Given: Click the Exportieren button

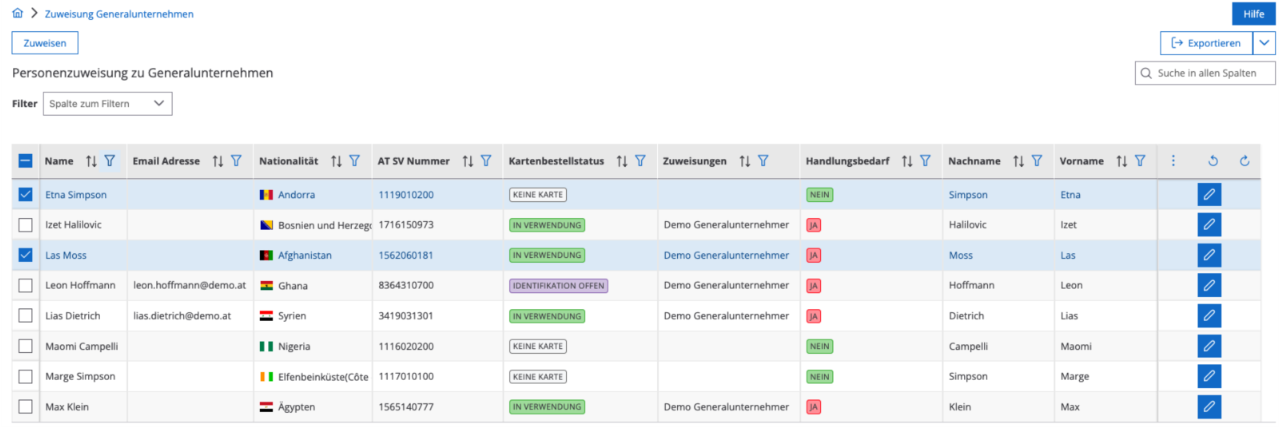Looking at the screenshot, I should point(1205,43).
